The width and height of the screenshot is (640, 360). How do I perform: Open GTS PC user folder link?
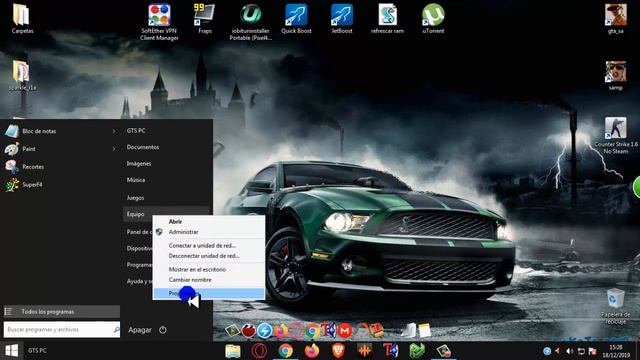(x=136, y=131)
